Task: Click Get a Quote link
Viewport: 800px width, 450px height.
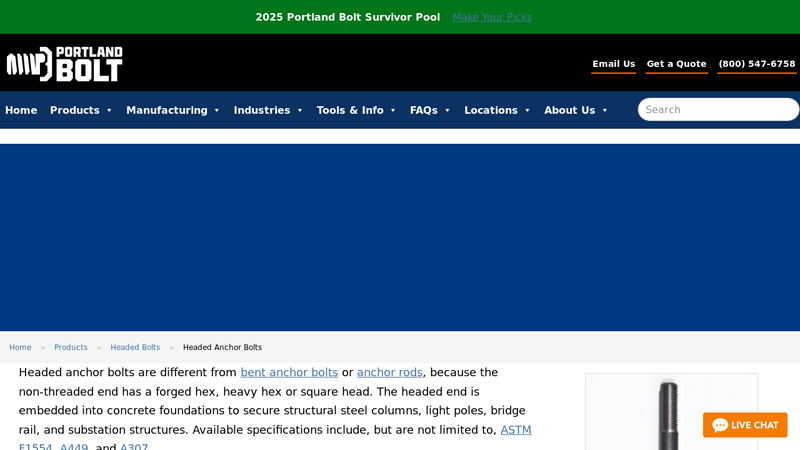Action: click(x=676, y=64)
